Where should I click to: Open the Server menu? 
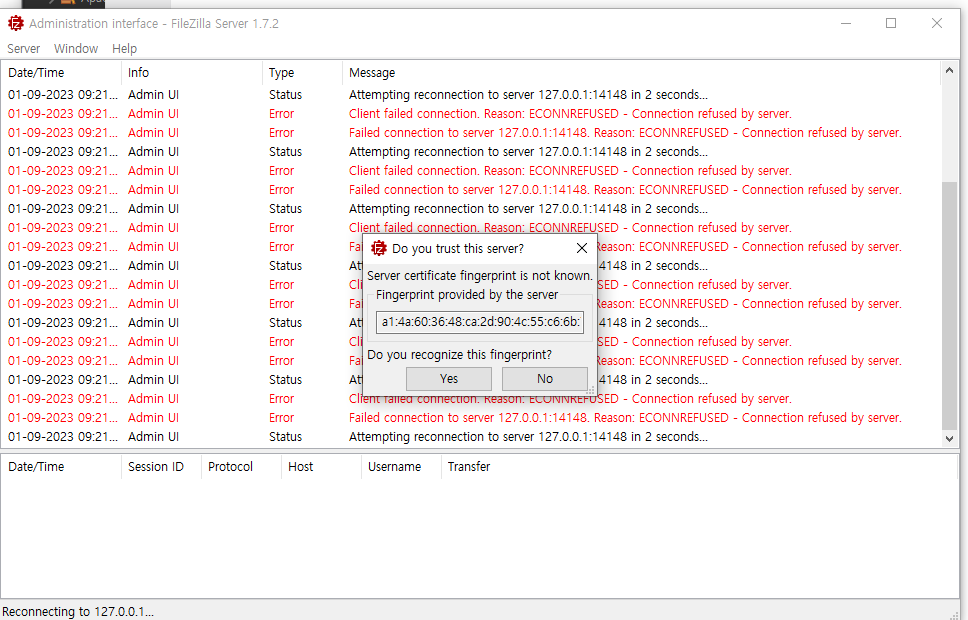[x=23, y=48]
